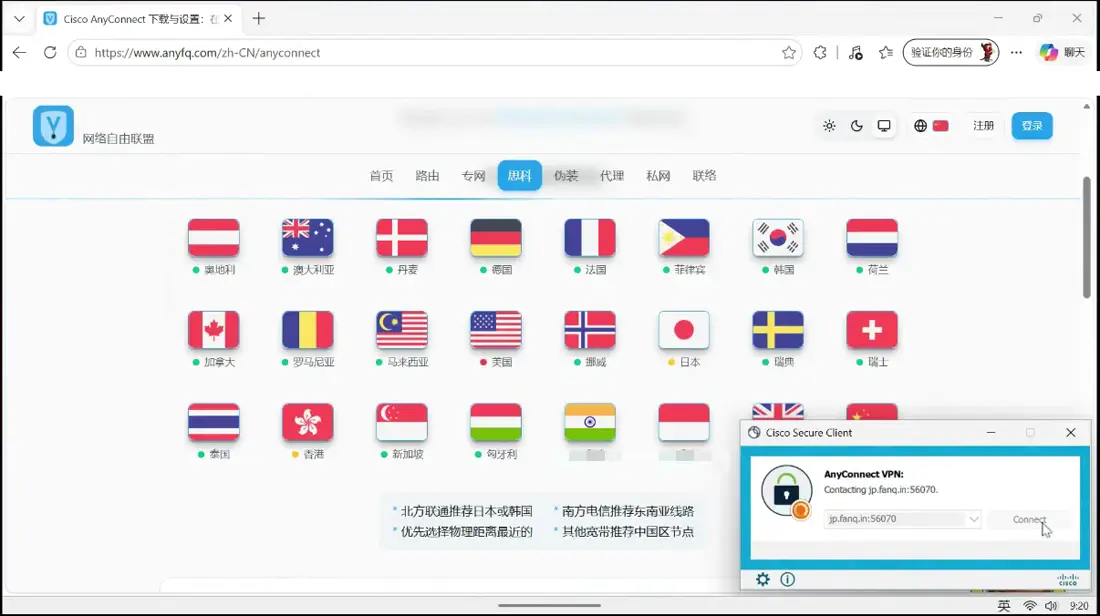
Task: Open the browser settings three-dot menu
Action: tap(1017, 53)
